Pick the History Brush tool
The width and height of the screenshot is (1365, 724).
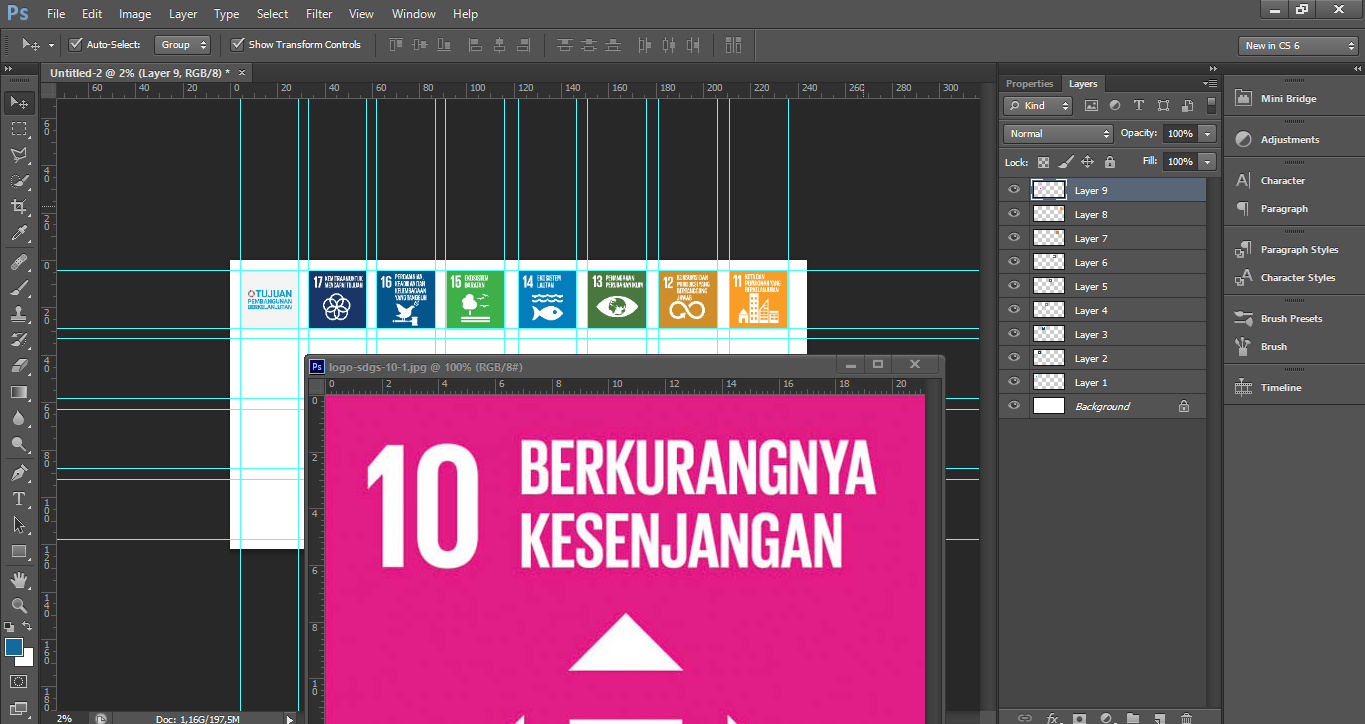click(18, 340)
